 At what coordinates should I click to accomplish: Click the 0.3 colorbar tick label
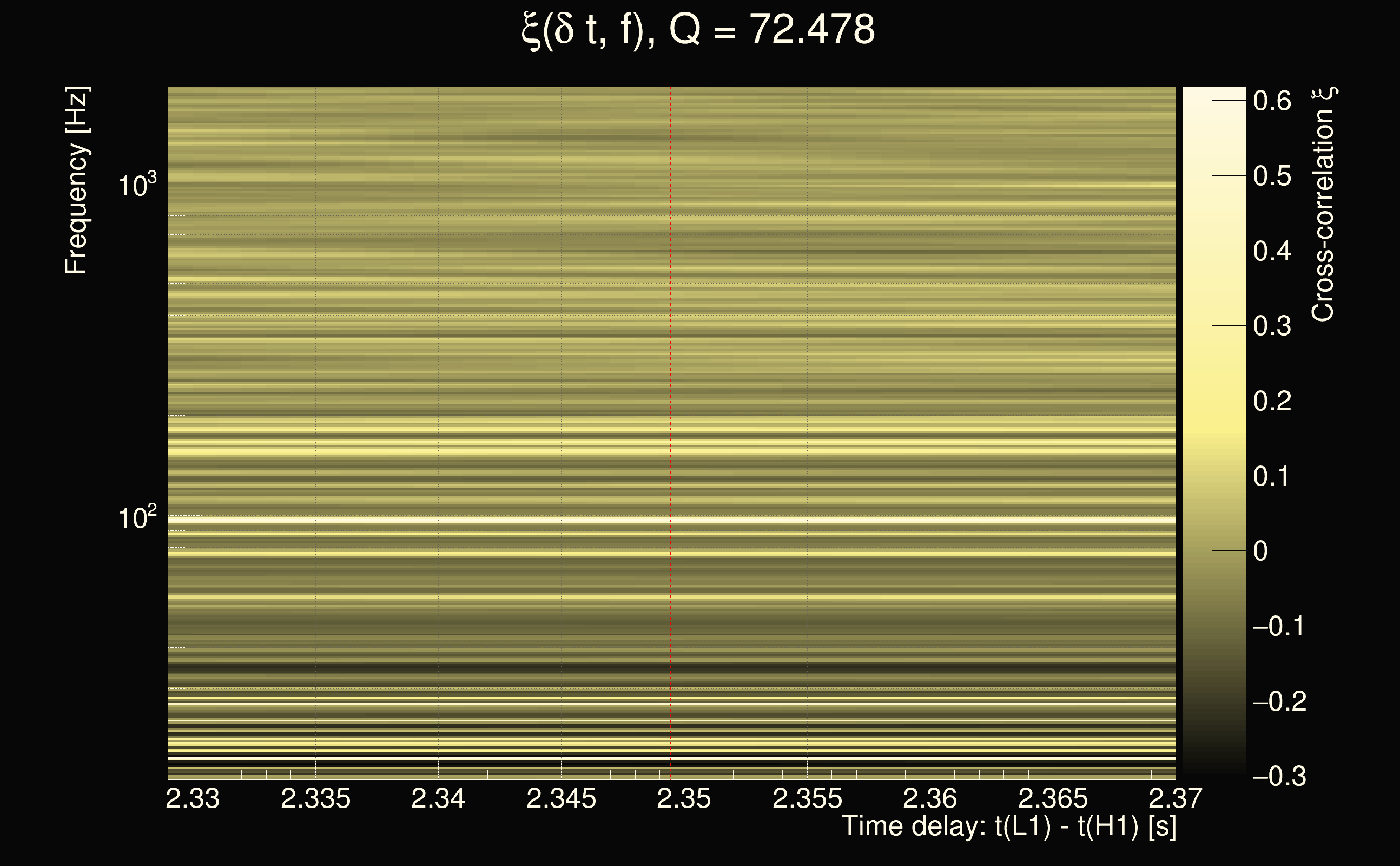tap(1272, 326)
